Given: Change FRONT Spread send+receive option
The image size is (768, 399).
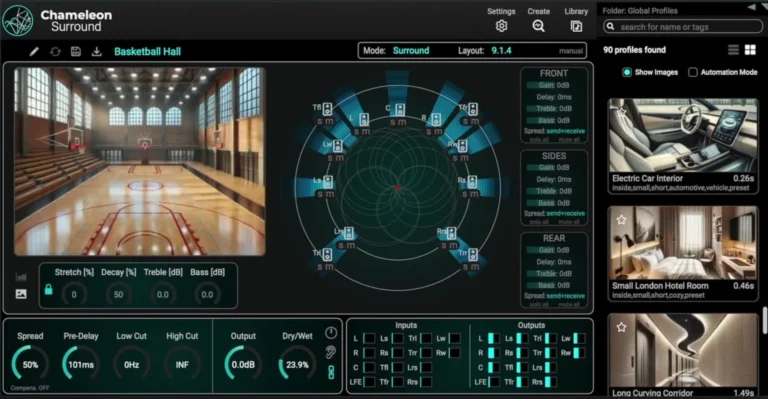Looking at the screenshot, I should (565, 131).
